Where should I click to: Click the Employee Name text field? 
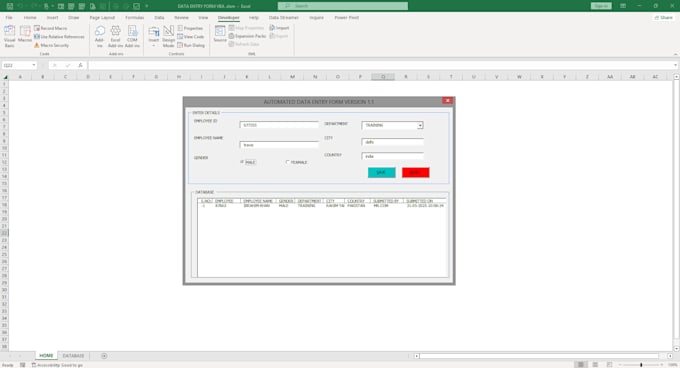point(279,145)
